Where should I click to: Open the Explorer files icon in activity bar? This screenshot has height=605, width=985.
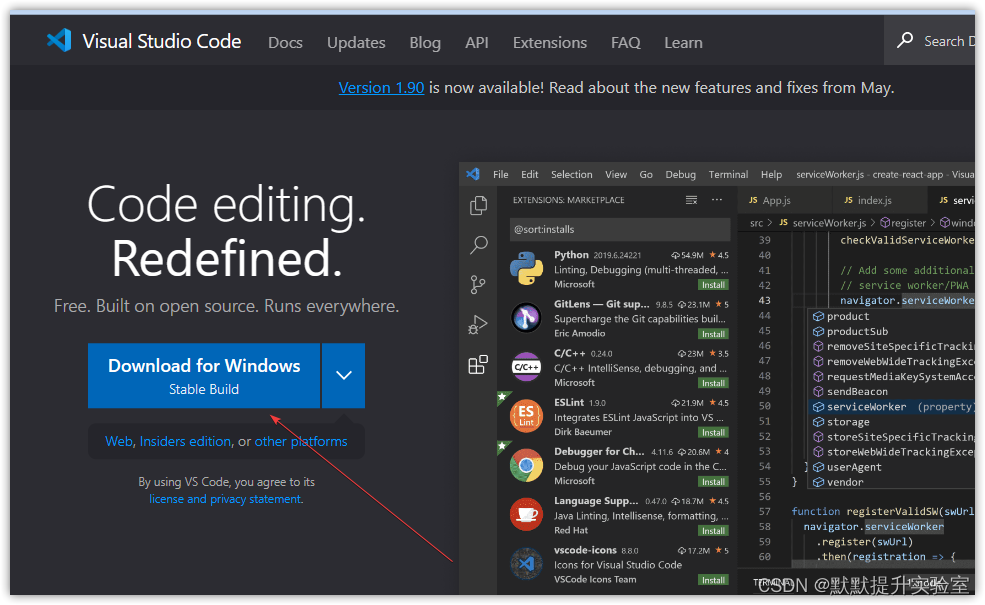tap(478, 205)
